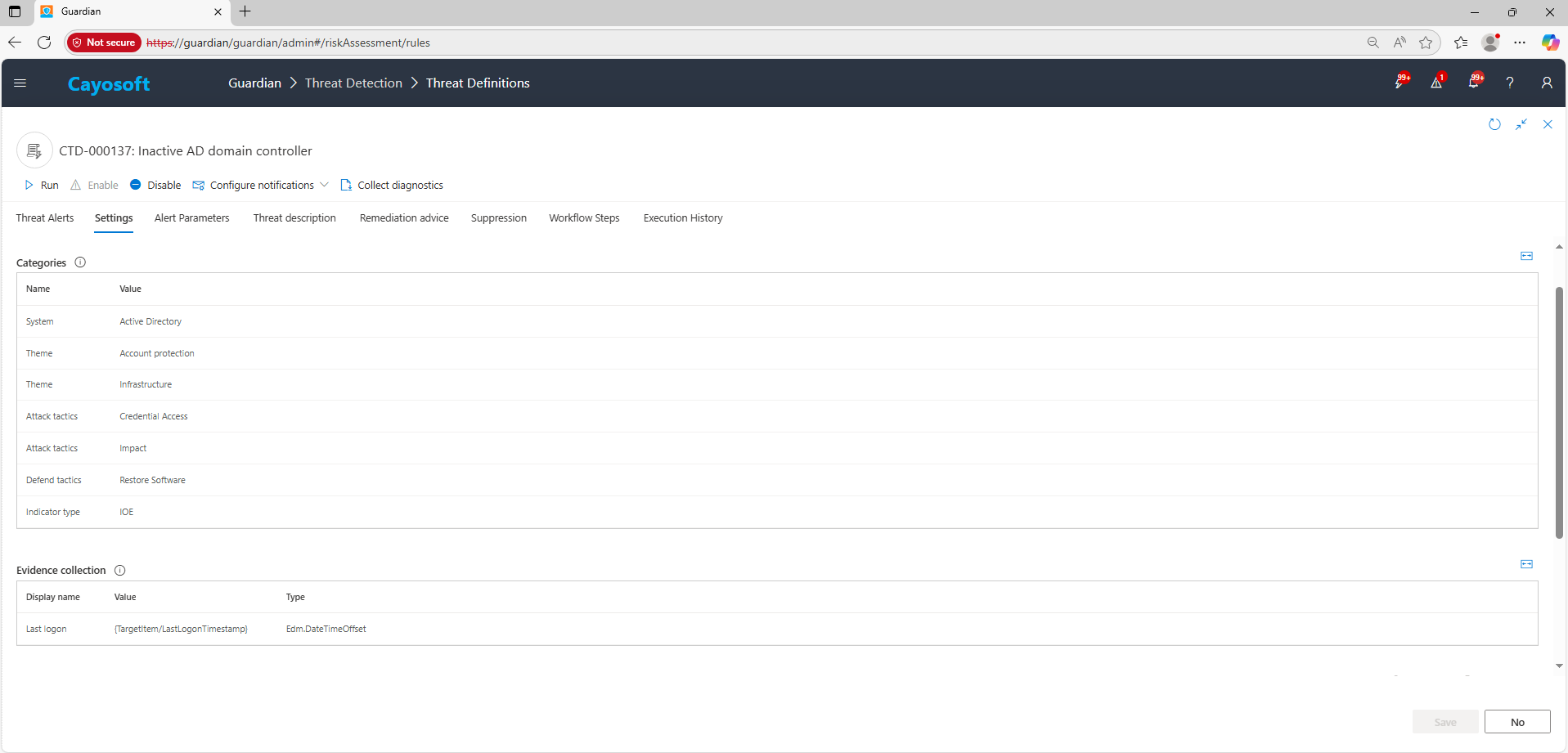Open the Execution History tab
This screenshot has height=753, width=1568.
(x=683, y=218)
